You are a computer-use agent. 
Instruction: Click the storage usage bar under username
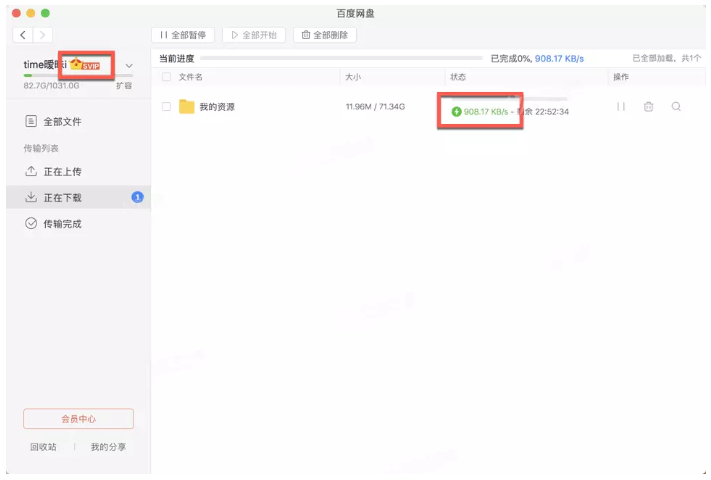(x=78, y=75)
